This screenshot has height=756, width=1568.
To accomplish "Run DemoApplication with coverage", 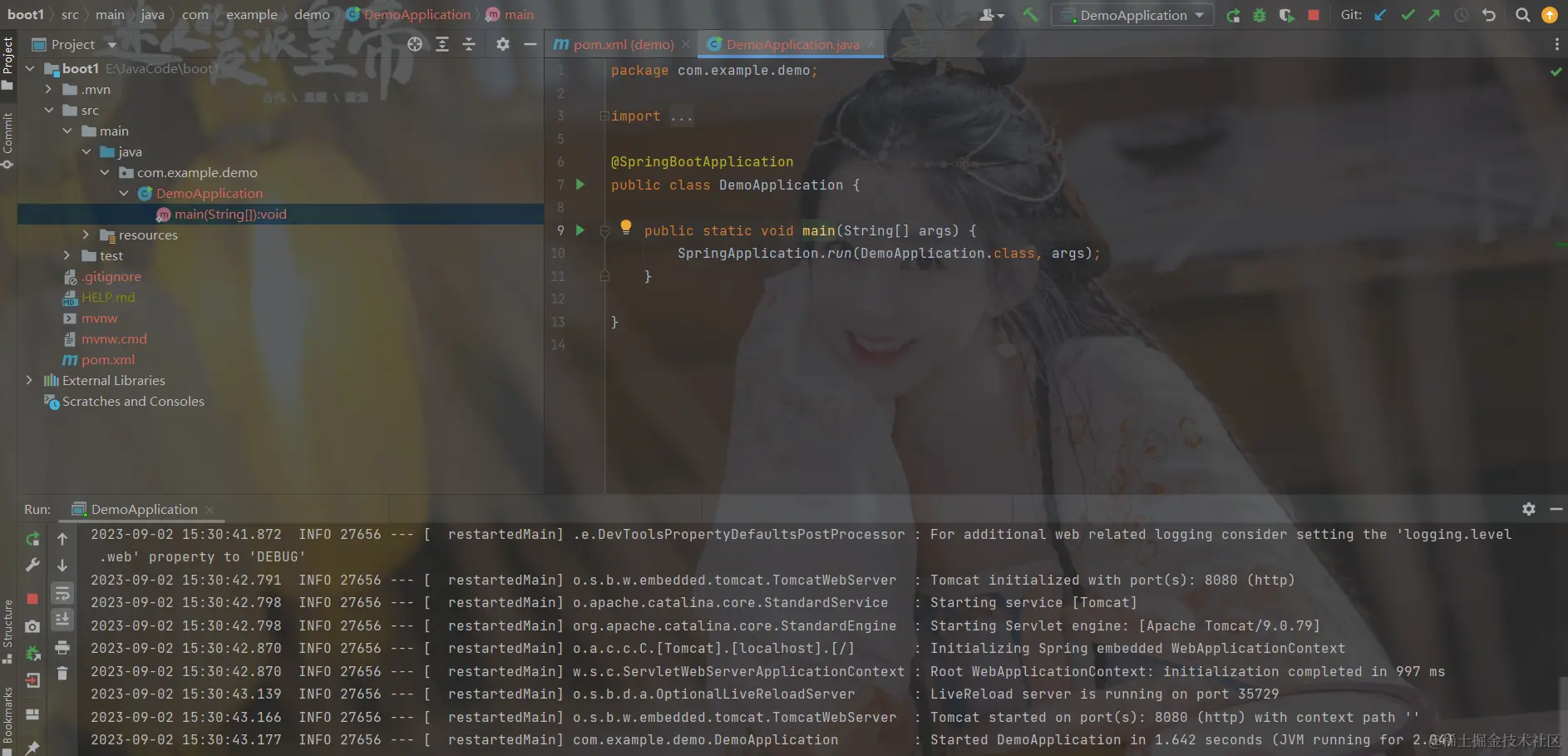I will [1286, 15].
